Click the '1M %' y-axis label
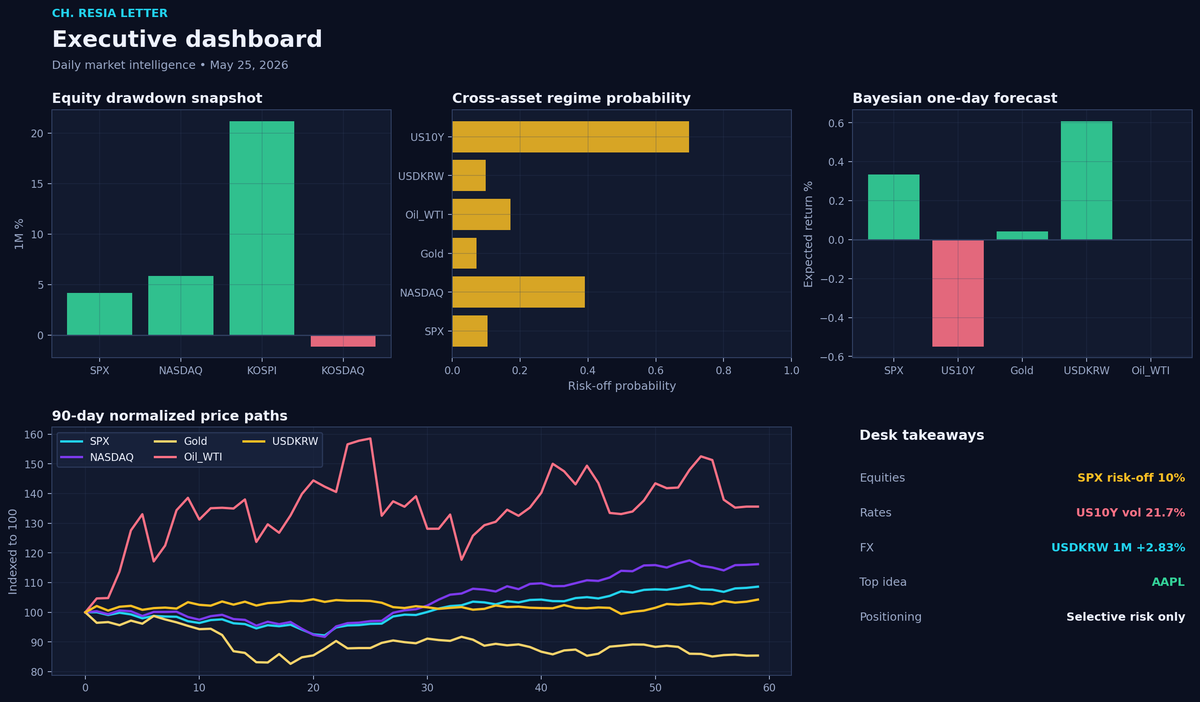 pyautogui.click(x=19, y=233)
